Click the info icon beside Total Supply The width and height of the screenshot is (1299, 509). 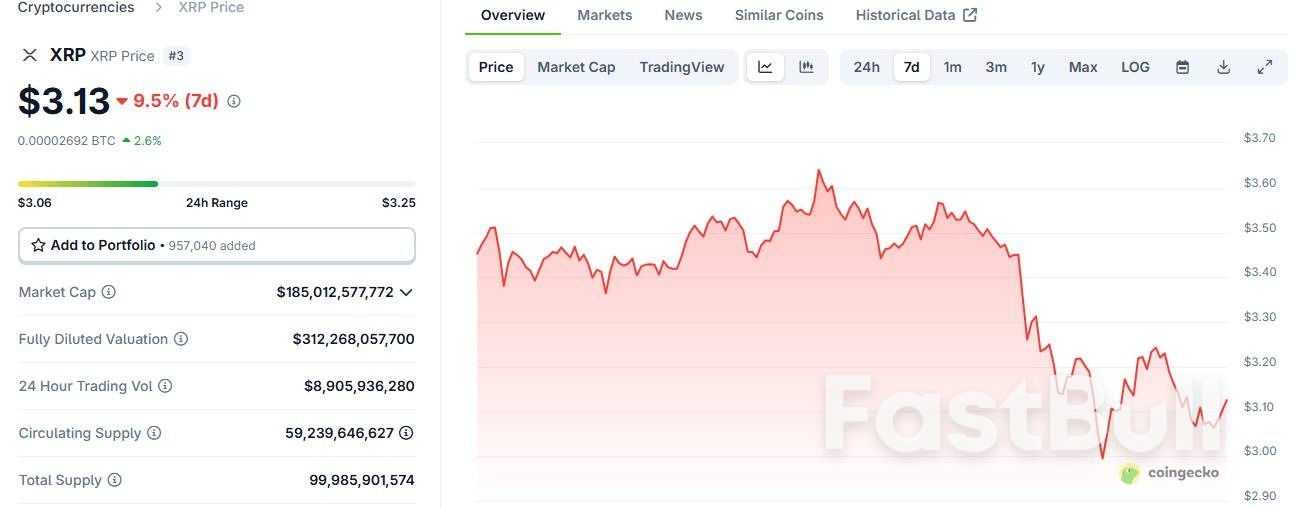click(115, 480)
